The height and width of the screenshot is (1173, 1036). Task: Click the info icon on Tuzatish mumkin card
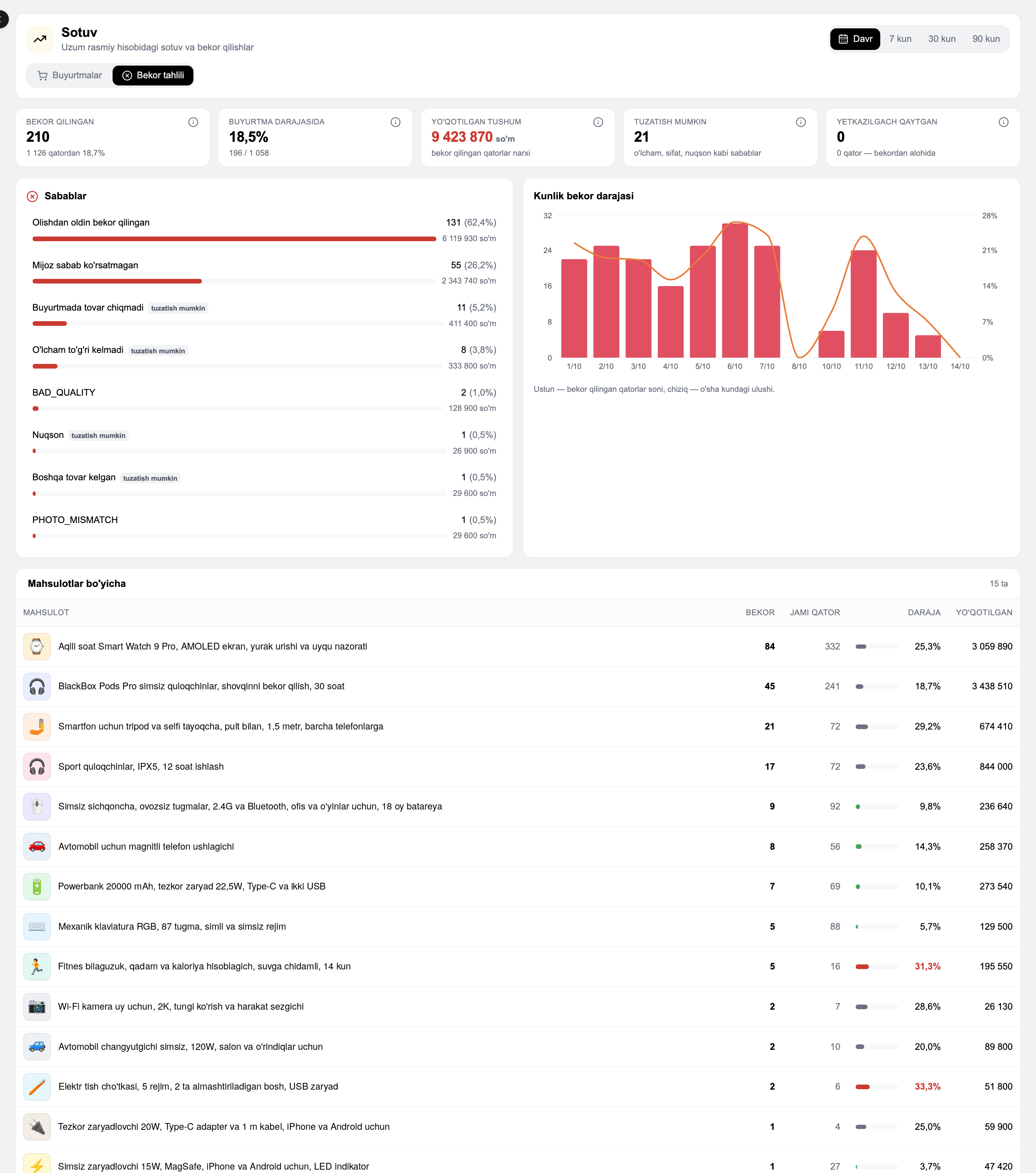point(801,122)
